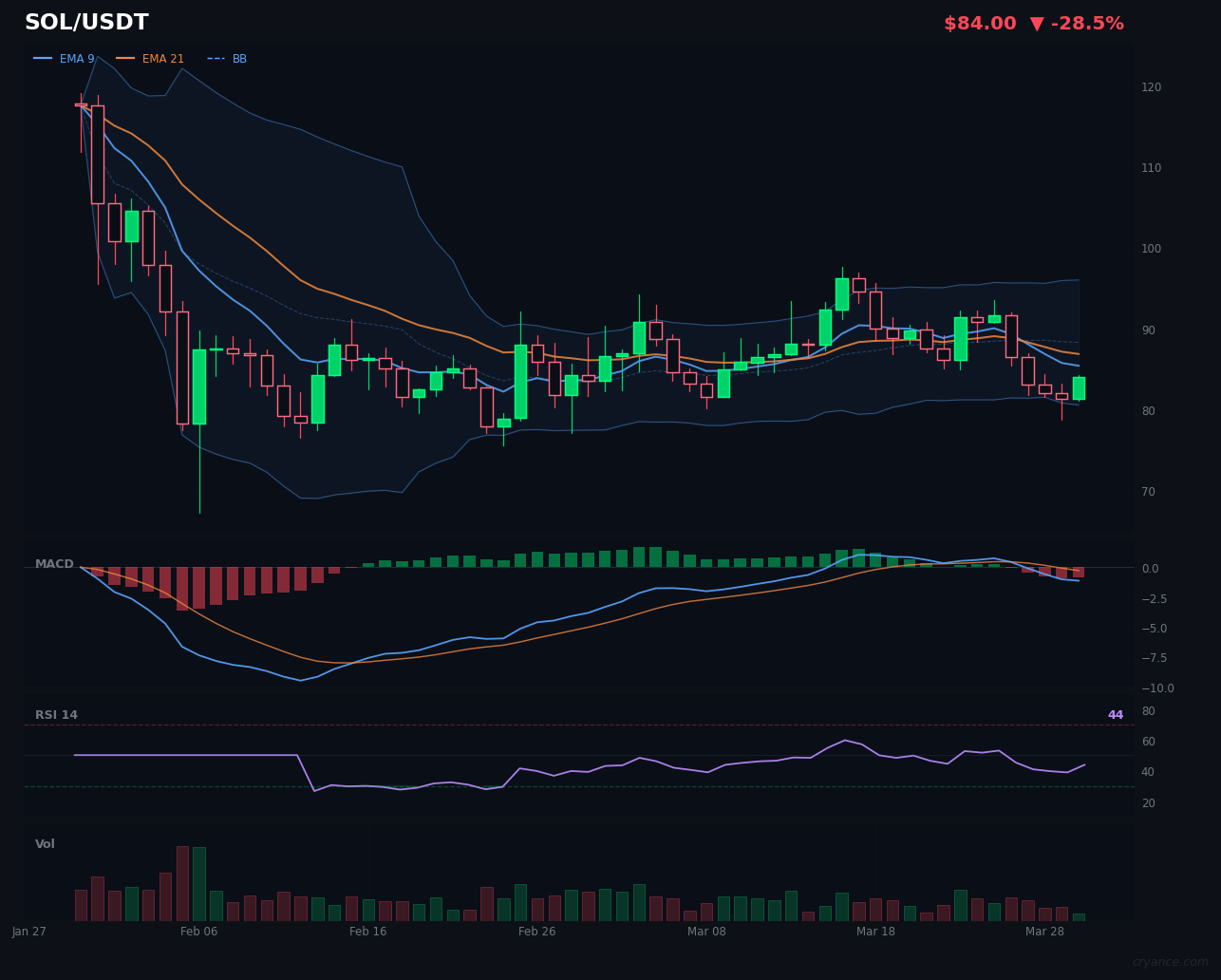Click the tall green candle near Mar 18
The width and height of the screenshot is (1221, 980).
842,294
